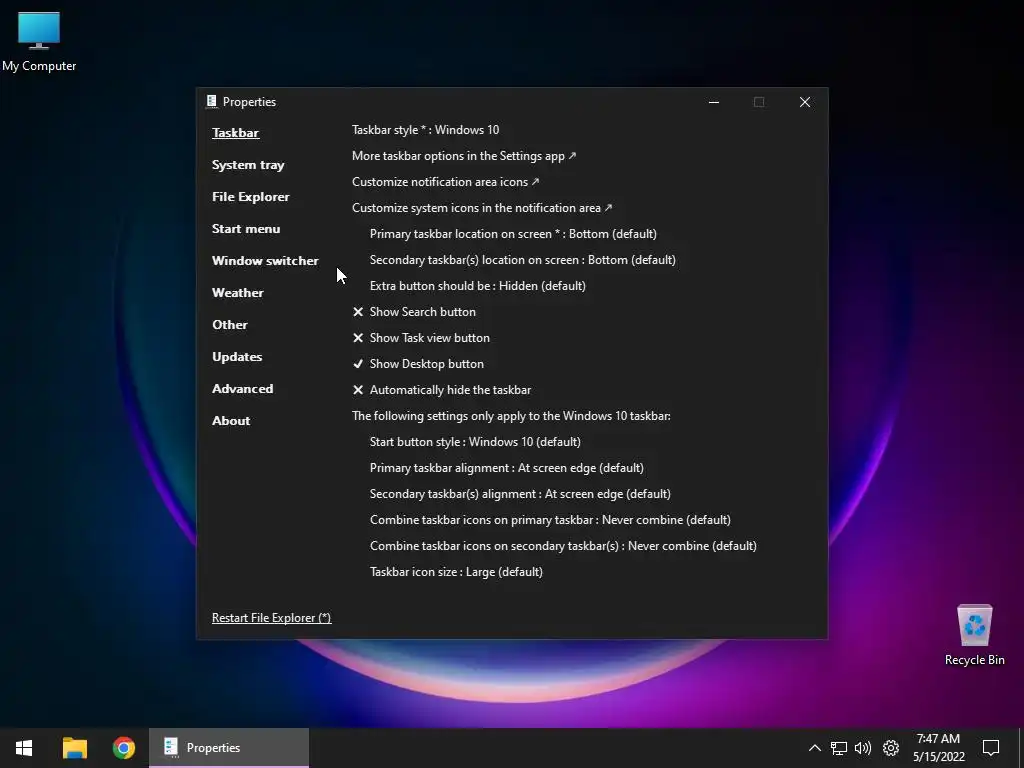Viewport: 1024px width, 768px height.
Task: Change Start button style setting
Action: click(x=475, y=442)
